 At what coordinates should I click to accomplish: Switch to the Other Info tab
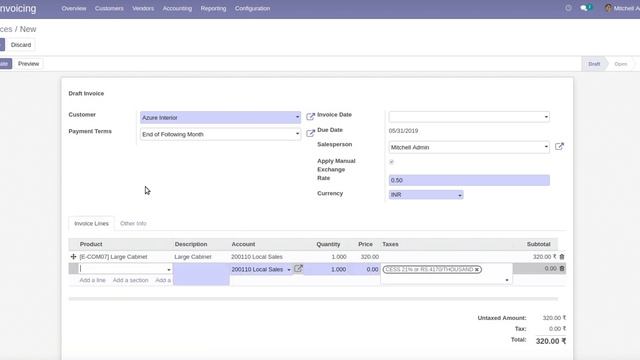pyautogui.click(x=133, y=223)
